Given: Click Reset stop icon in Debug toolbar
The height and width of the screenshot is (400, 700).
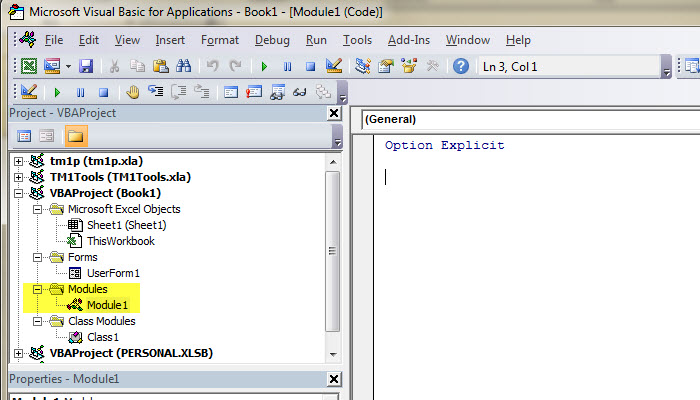Looking at the screenshot, I should tap(104, 92).
